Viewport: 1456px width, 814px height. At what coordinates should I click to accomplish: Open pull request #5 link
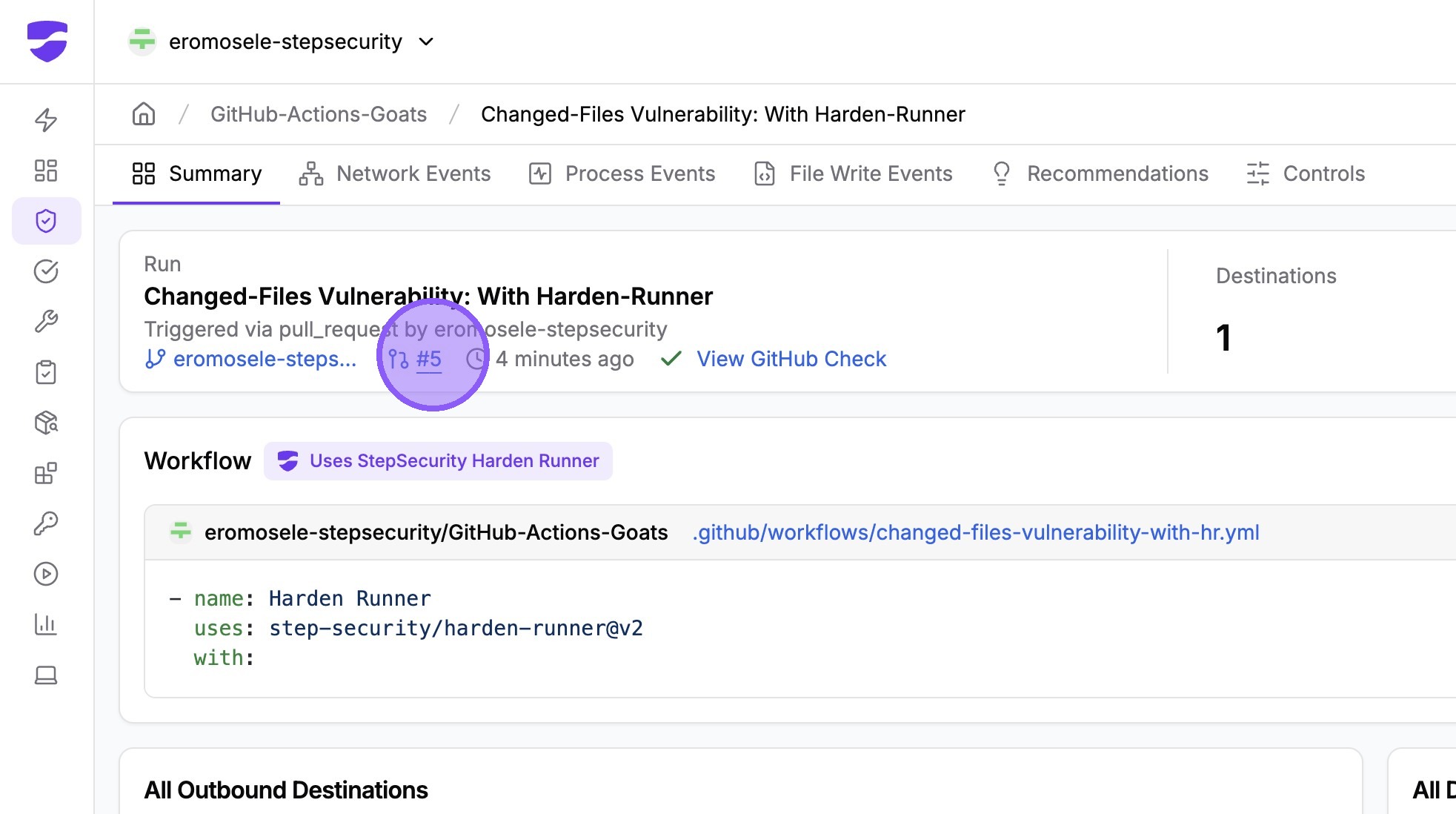(x=428, y=359)
